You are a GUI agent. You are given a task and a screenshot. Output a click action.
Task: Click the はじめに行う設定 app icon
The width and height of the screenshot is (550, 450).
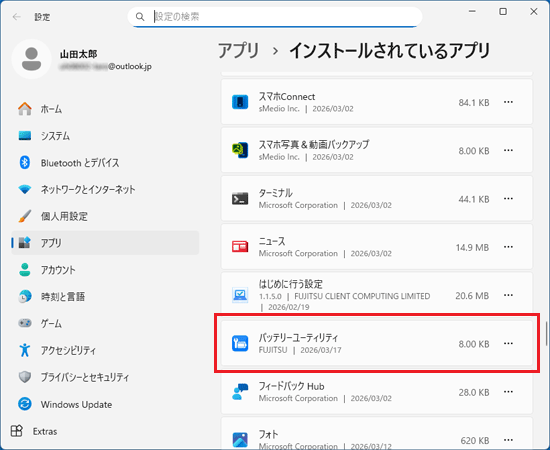[x=240, y=295]
